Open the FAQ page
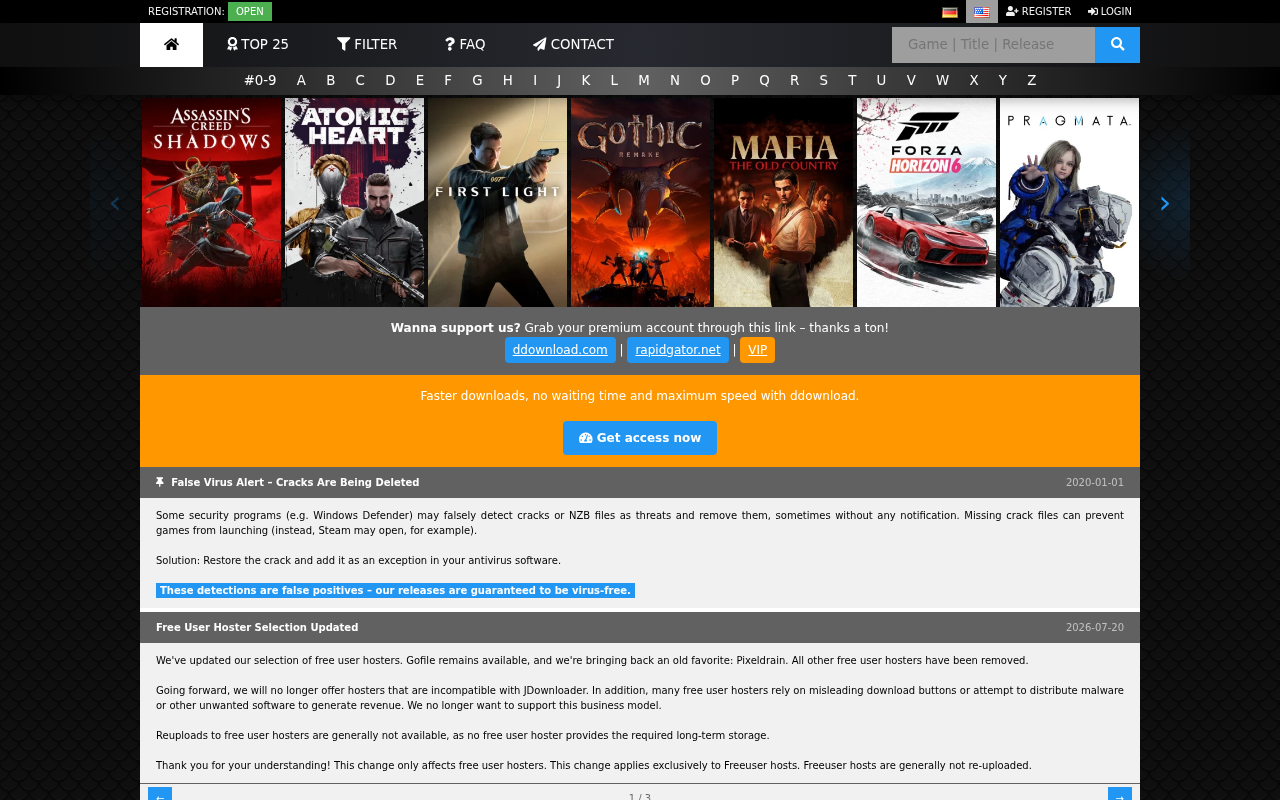The height and width of the screenshot is (800, 1280). point(465,45)
